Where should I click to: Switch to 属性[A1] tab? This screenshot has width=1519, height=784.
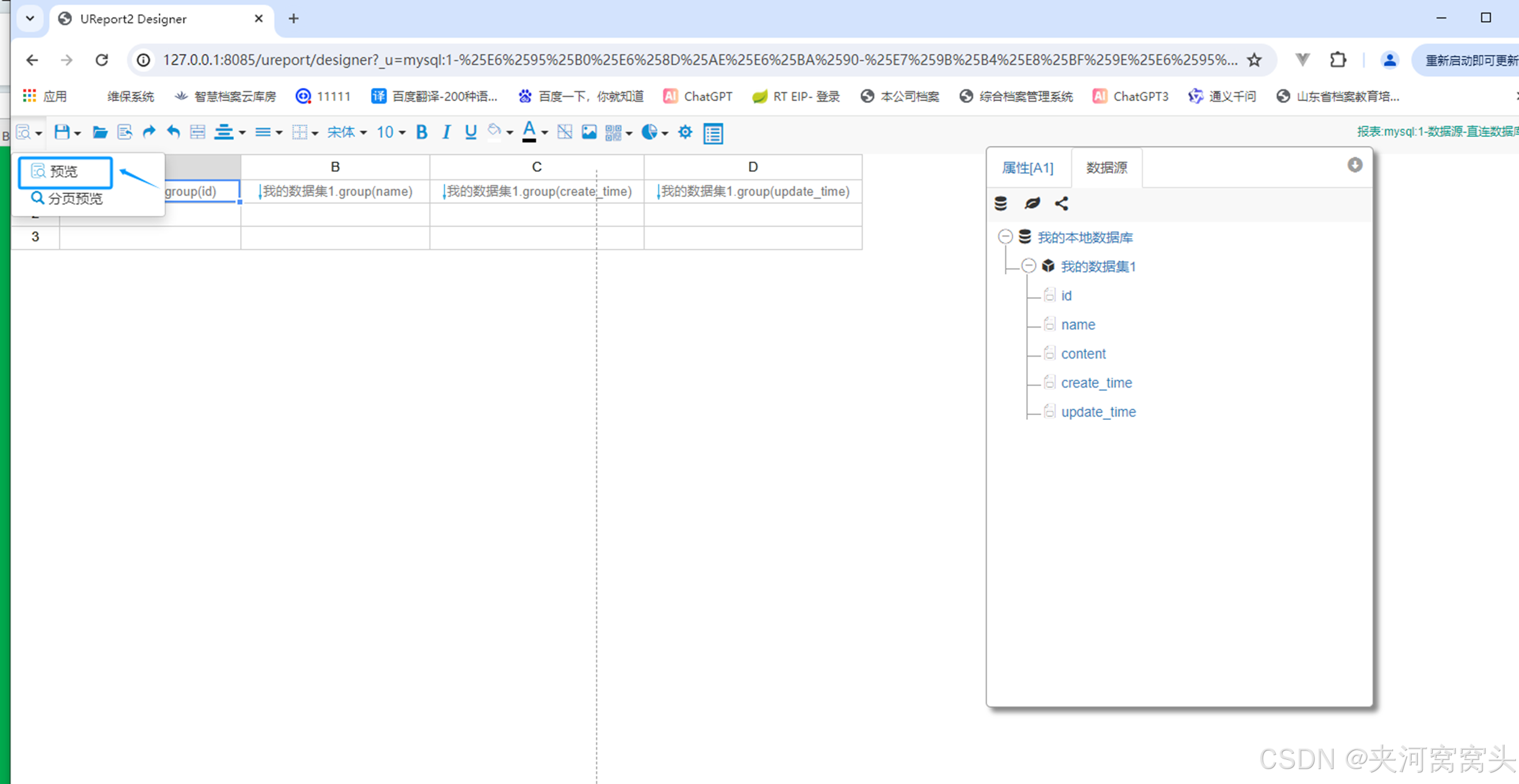pyautogui.click(x=1028, y=167)
